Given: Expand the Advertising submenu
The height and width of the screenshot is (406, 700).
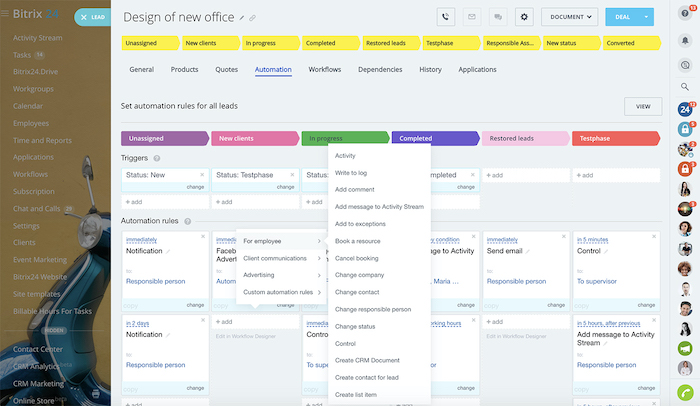Looking at the screenshot, I should click(x=281, y=275).
